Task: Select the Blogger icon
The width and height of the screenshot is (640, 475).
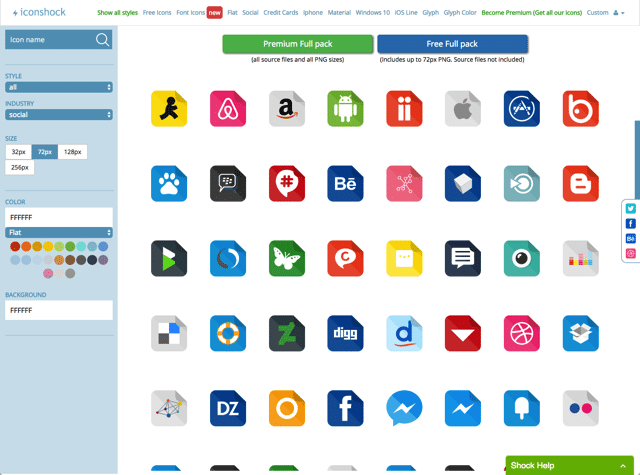Action: (x=580, y=183)
